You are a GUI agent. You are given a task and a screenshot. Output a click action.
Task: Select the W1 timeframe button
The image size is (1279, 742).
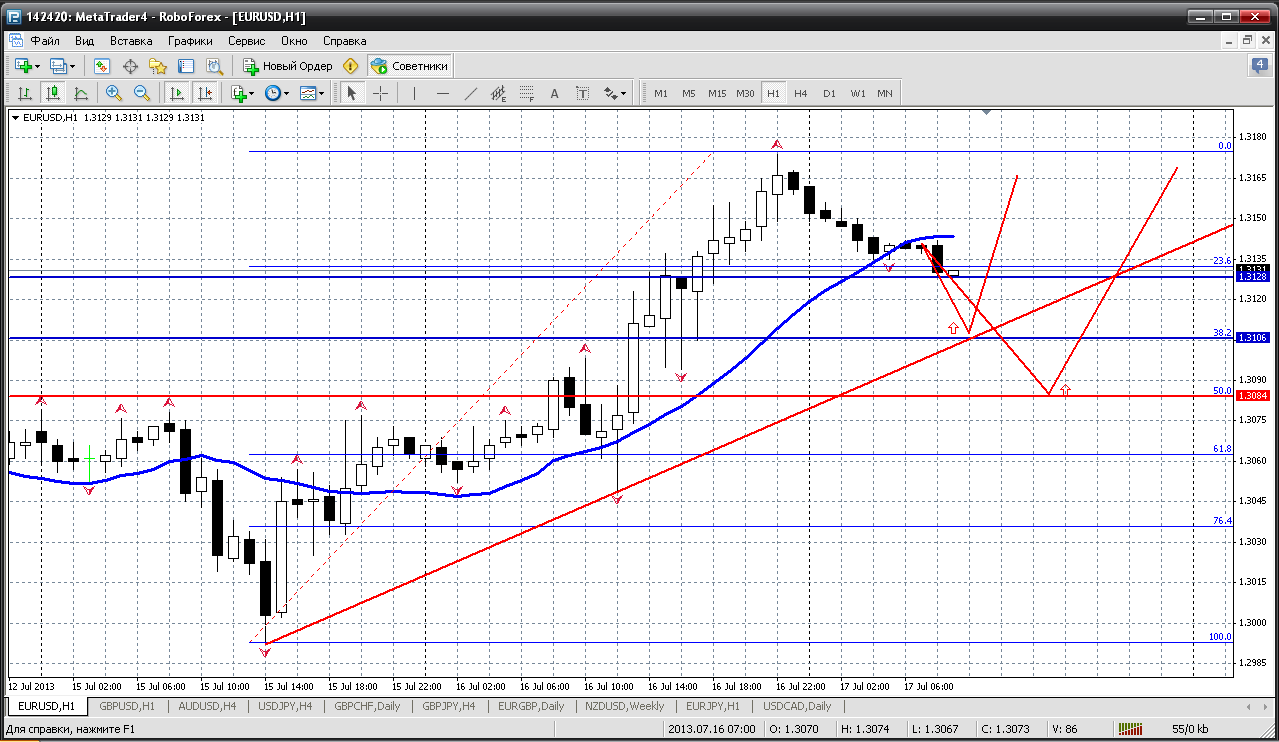click(x=858, y=93)
